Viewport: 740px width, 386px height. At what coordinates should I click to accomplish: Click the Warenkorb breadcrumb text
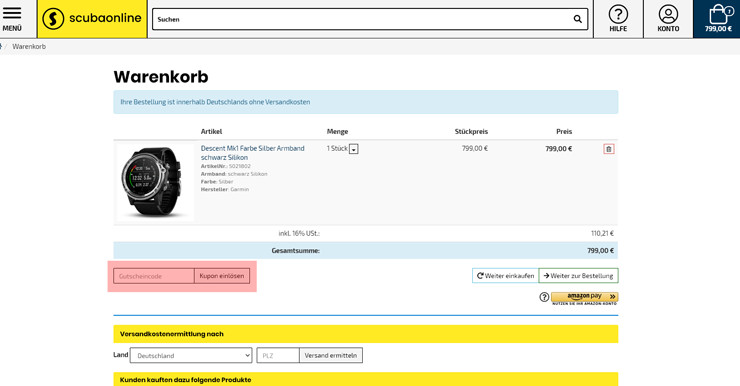[x=29, y=46]
